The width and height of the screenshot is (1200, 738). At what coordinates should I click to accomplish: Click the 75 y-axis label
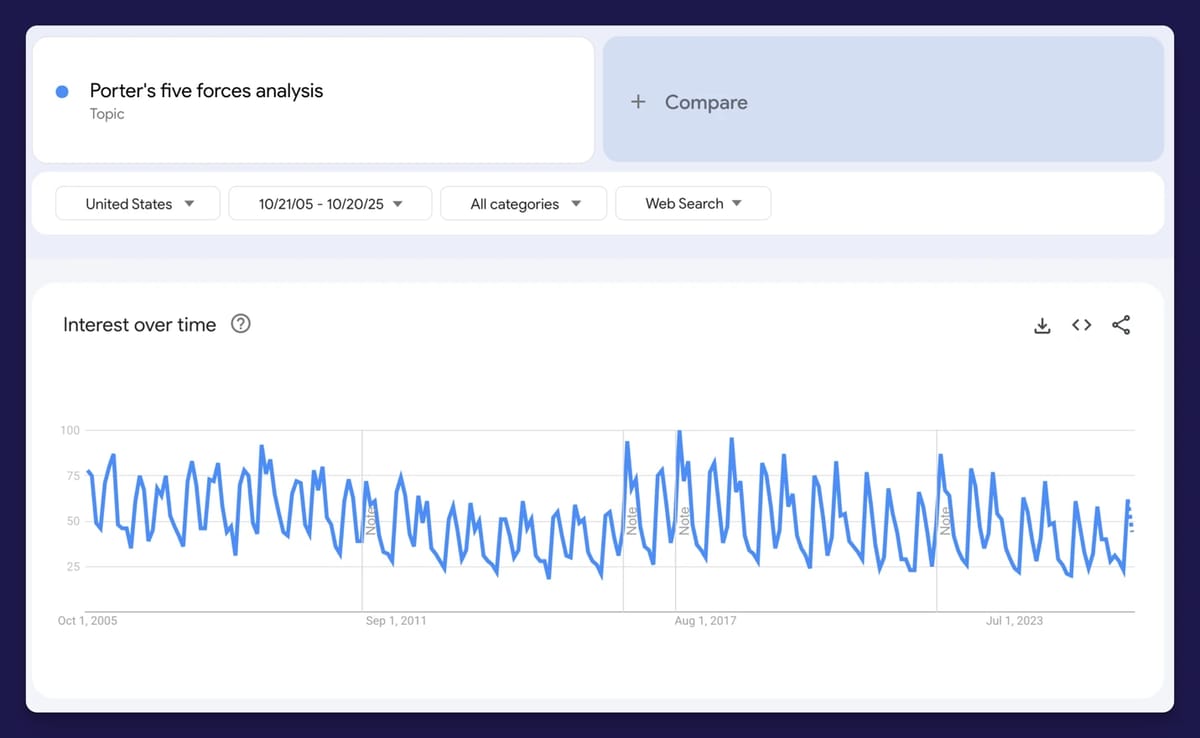tap(73, 476)
